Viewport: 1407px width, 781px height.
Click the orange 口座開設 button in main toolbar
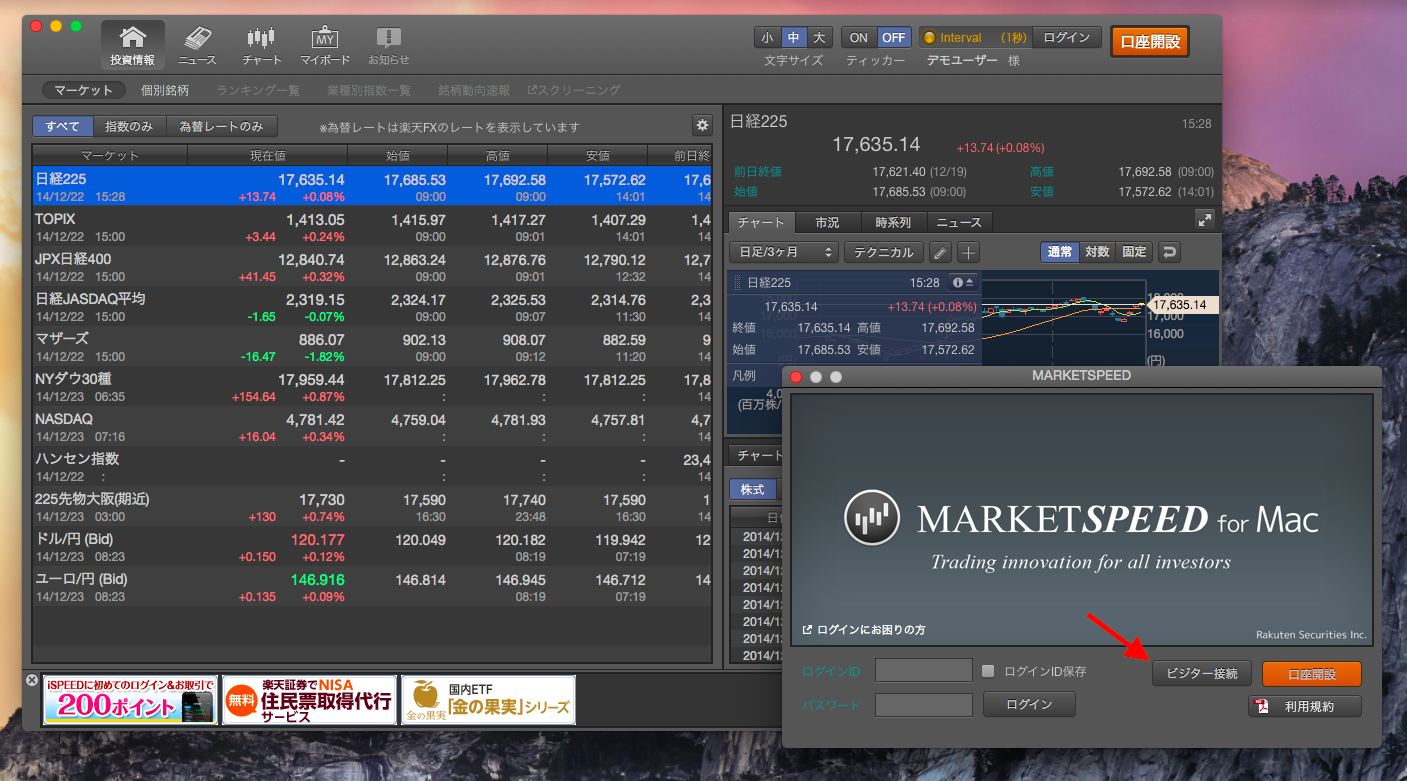point(1150,42)
